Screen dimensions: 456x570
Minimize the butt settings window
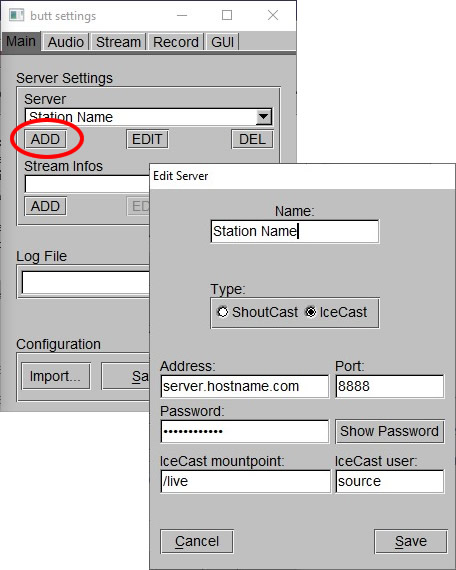(182, 15)
